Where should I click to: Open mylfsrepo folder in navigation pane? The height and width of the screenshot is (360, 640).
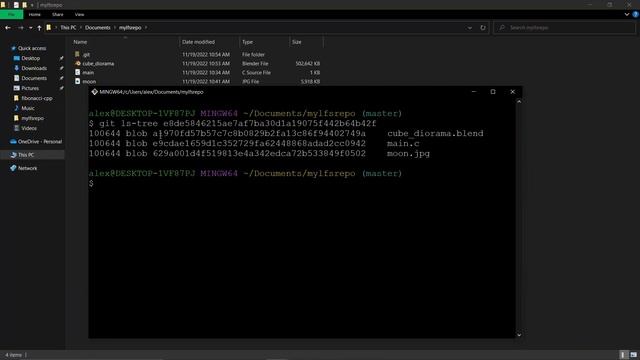coord(32,118)
